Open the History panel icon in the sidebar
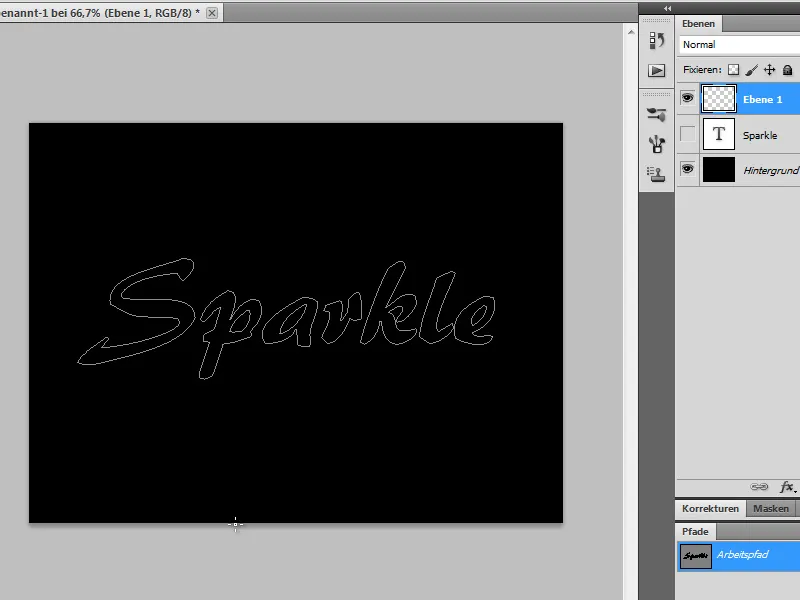Image resolution: width=800 pixels, height=600 pixels. click(658, 40)
